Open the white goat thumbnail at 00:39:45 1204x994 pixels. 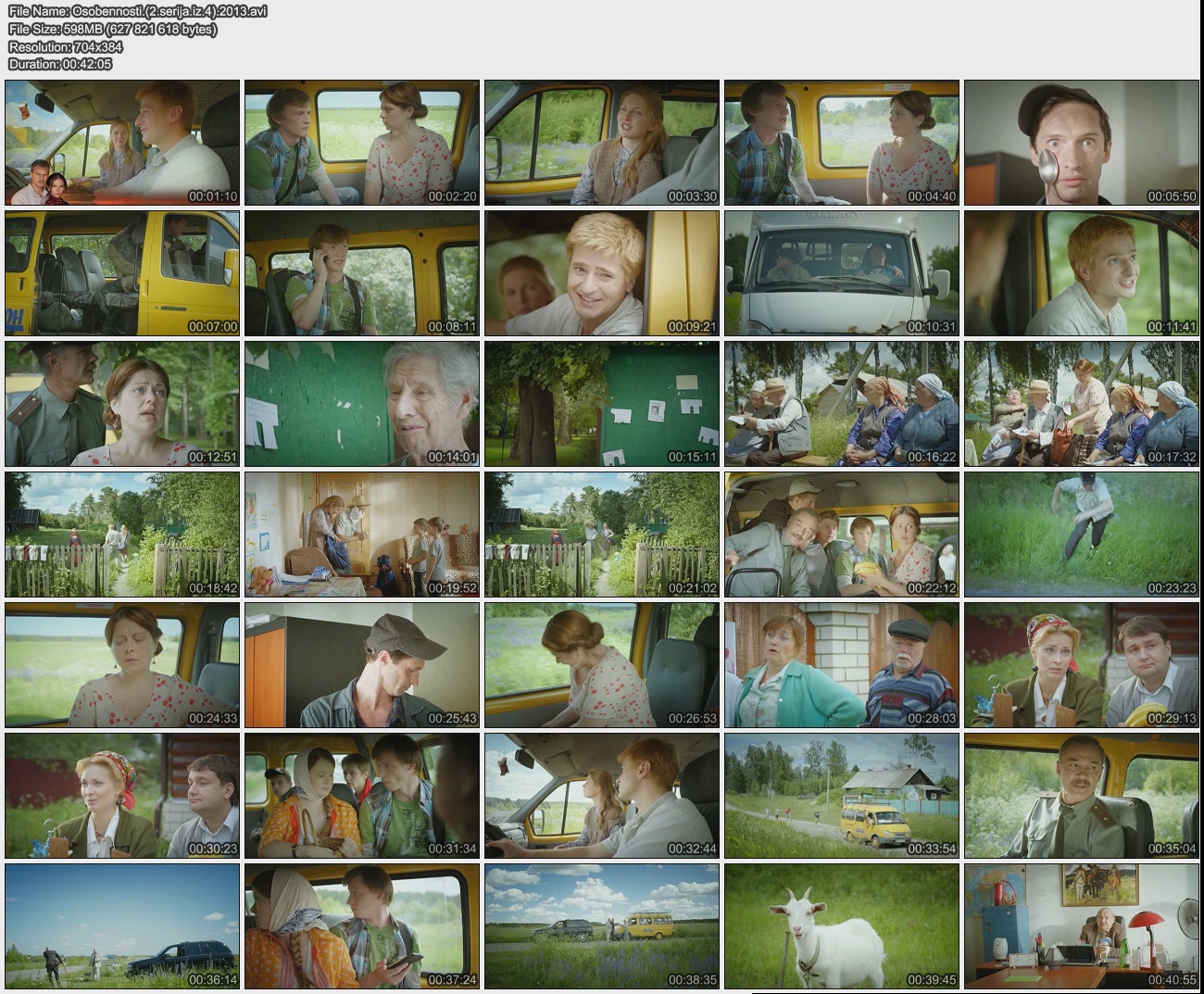841,926
